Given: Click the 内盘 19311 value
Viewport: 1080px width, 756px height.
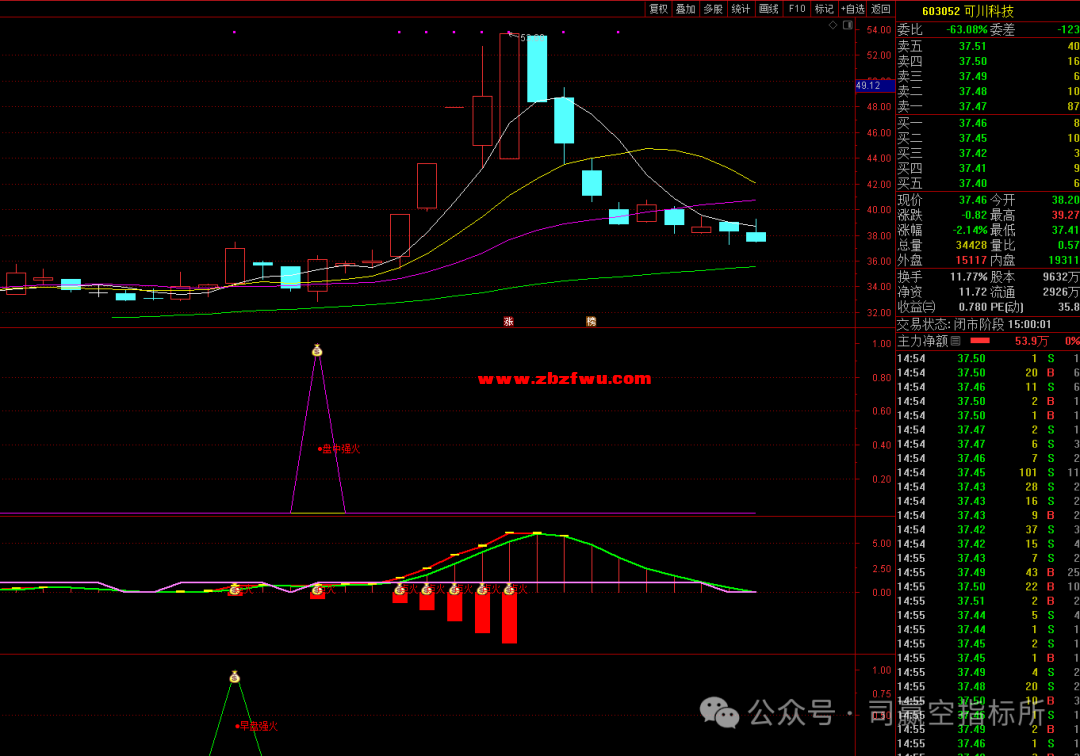Looking at the screenshot, I should click(x=1063, y=261).
